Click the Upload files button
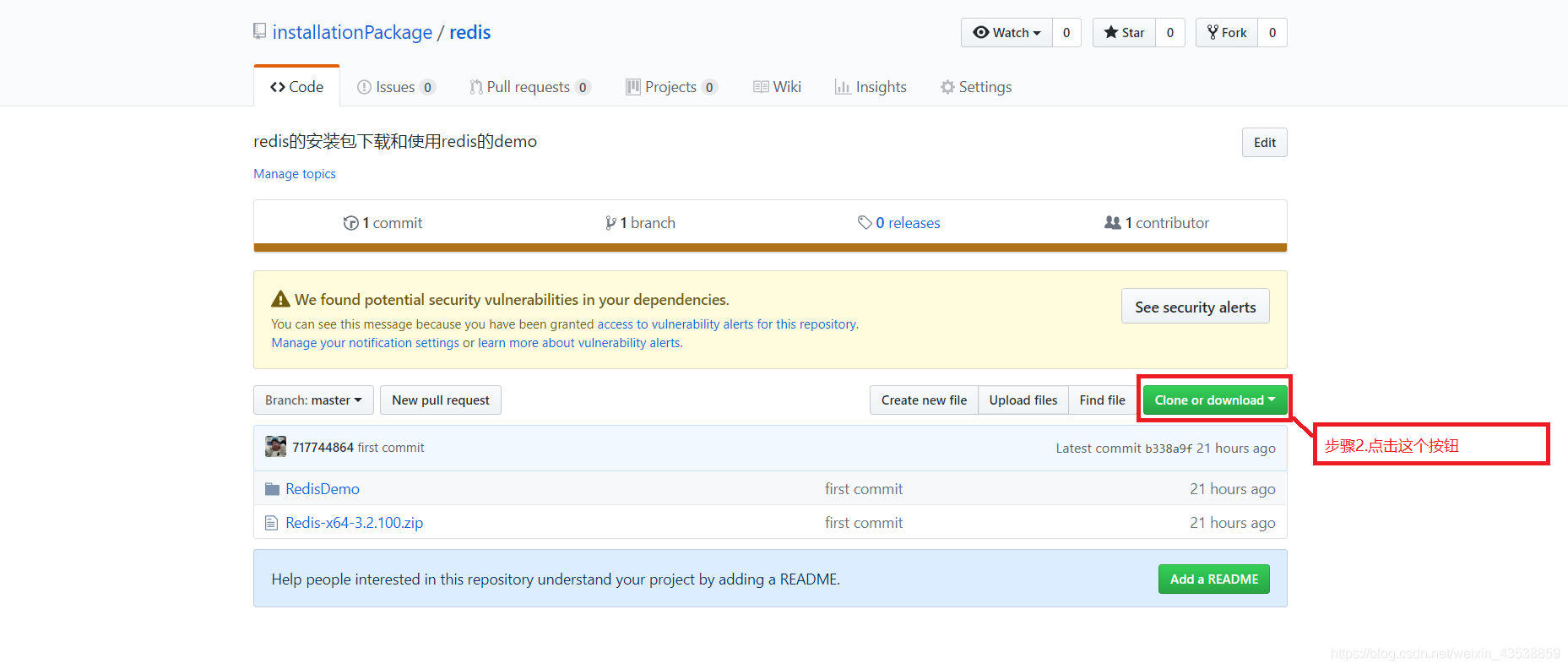 point(1023,400)
